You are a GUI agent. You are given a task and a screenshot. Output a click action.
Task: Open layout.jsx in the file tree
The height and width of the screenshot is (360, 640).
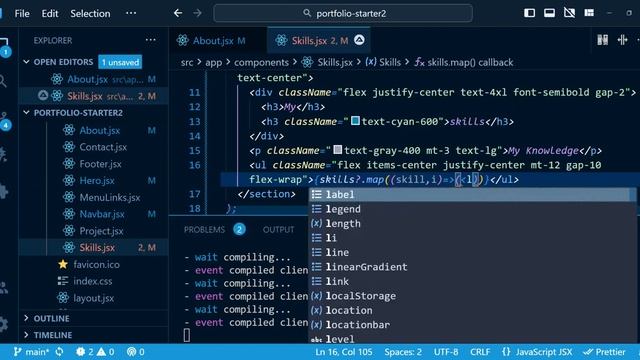click(93, 298)
